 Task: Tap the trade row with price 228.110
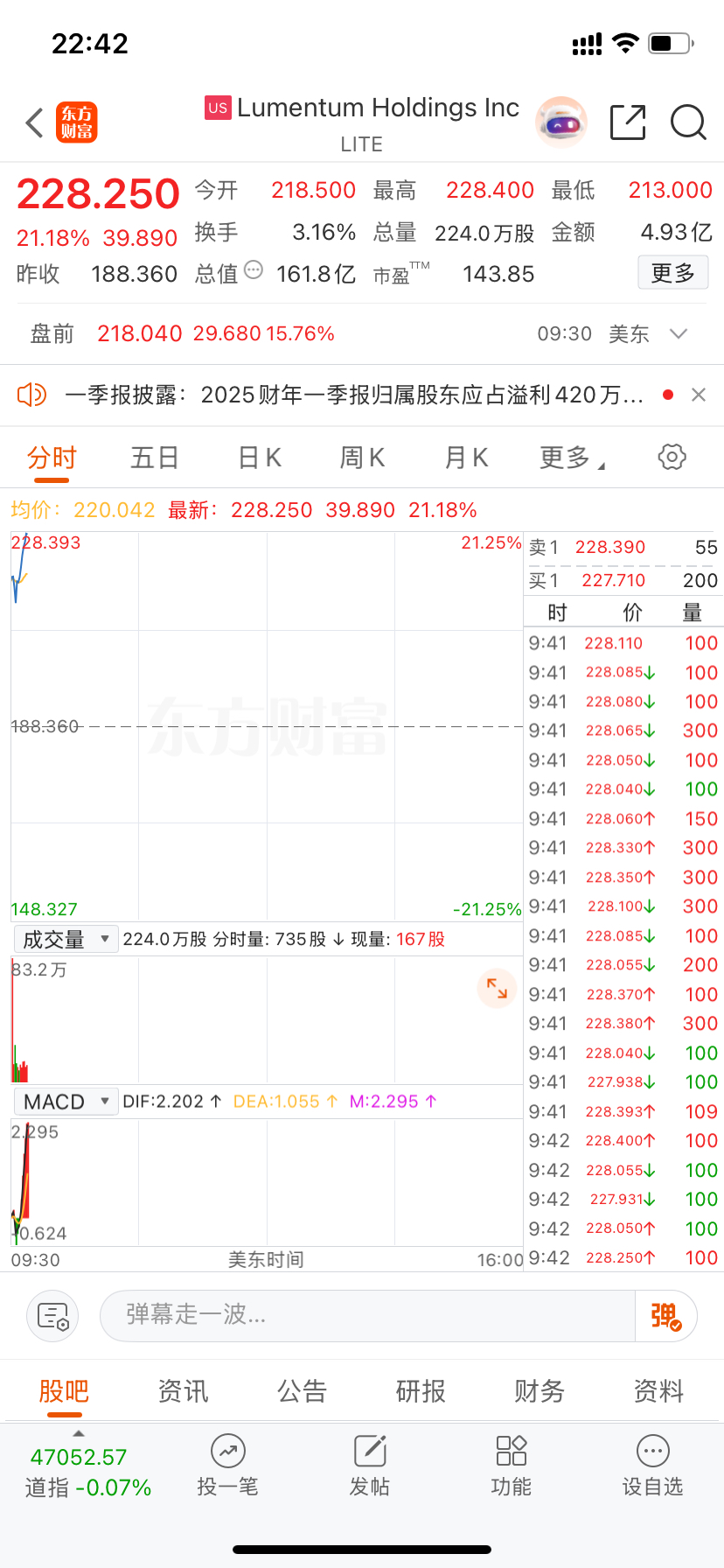[623, 643]
